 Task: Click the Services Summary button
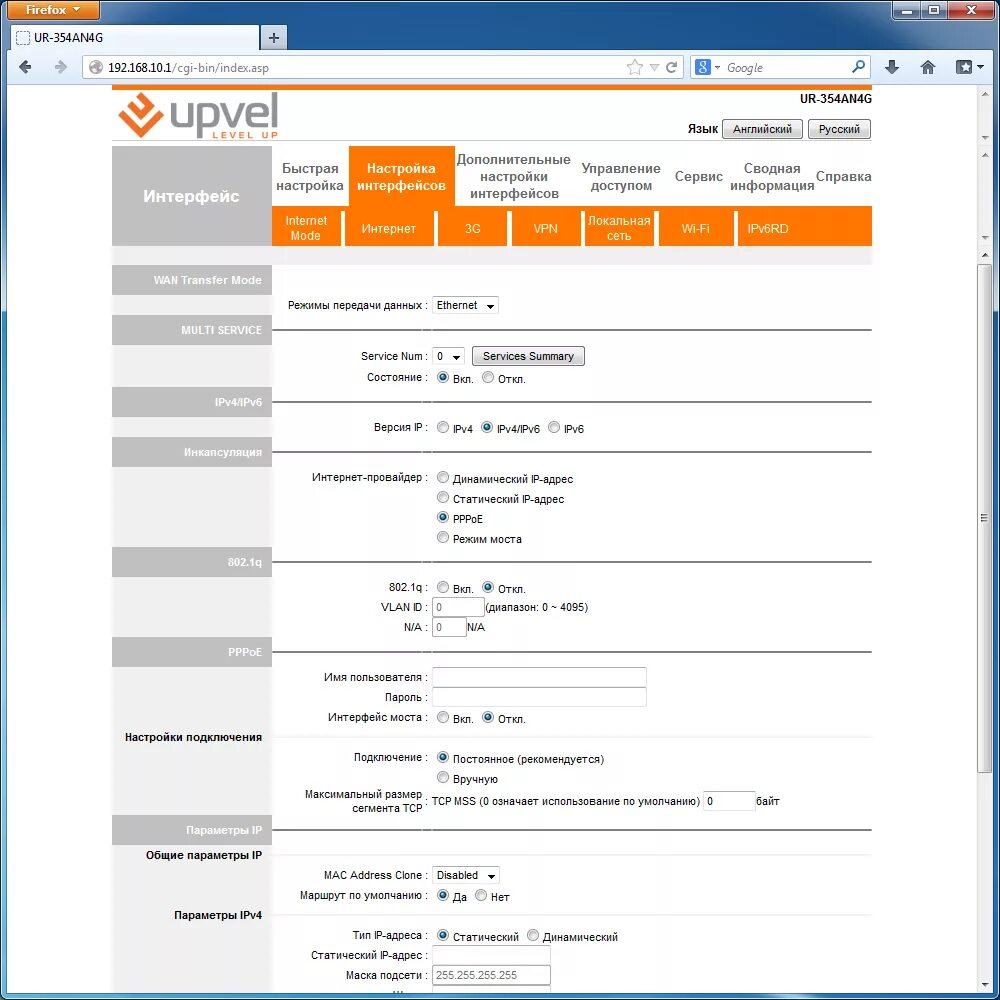[x=528, y=357]
